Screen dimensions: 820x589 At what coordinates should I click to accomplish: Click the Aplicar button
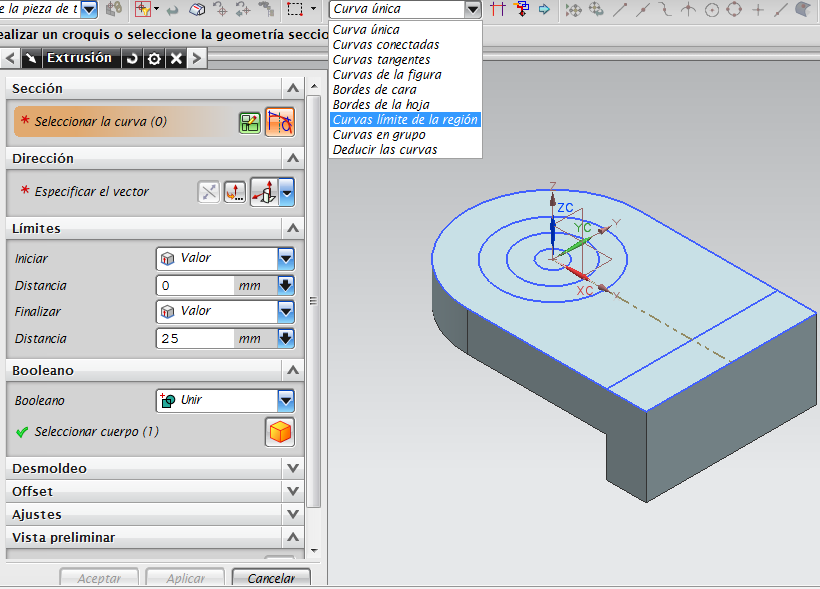[x=184, y=577]
